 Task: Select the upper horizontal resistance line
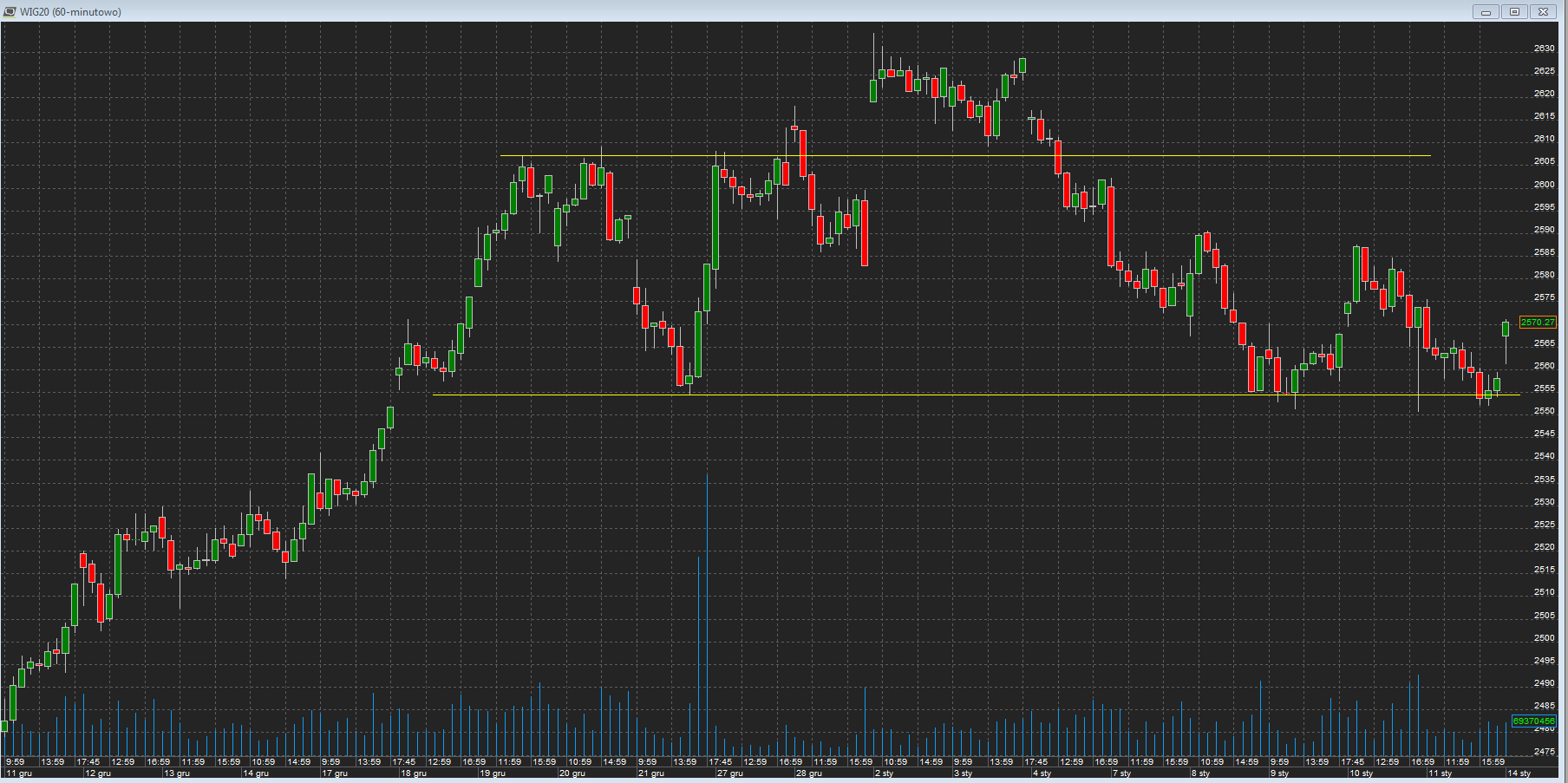coord(954,156)
